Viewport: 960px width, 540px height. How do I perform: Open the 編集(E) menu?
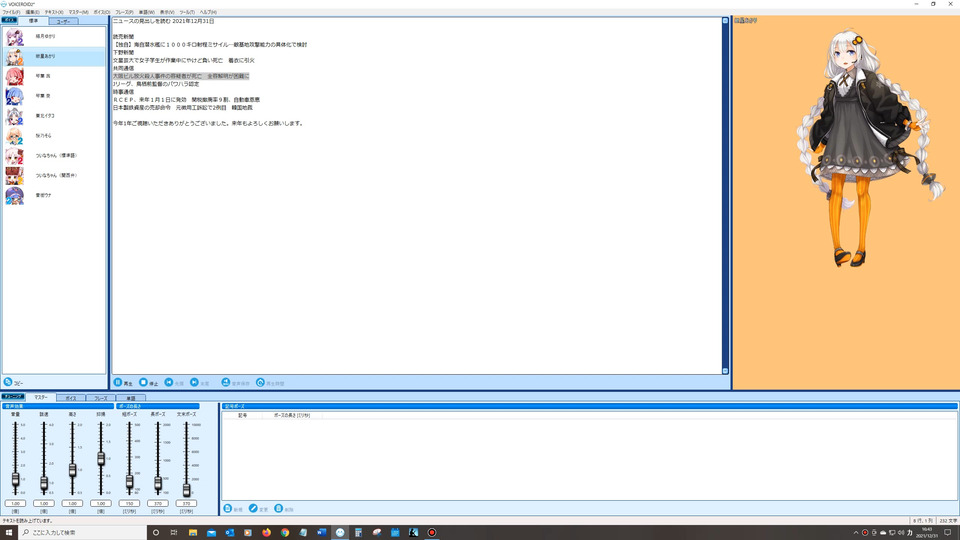coord(32,12)
